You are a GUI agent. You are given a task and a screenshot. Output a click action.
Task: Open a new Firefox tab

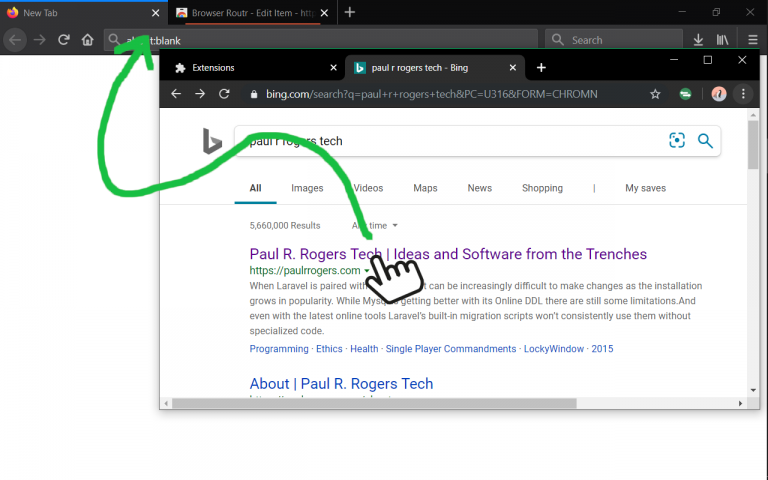(x=350, y=12)
